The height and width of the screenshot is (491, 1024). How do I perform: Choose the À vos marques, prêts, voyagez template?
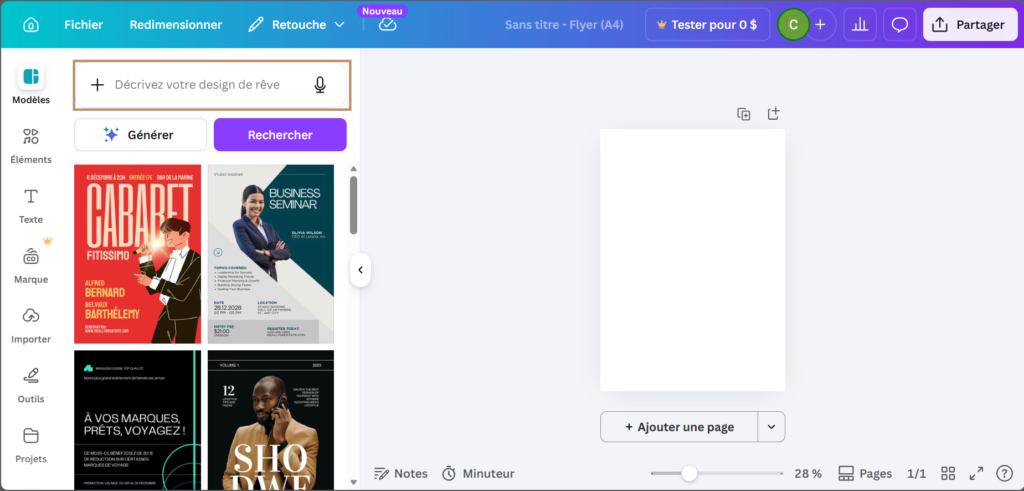138,419
